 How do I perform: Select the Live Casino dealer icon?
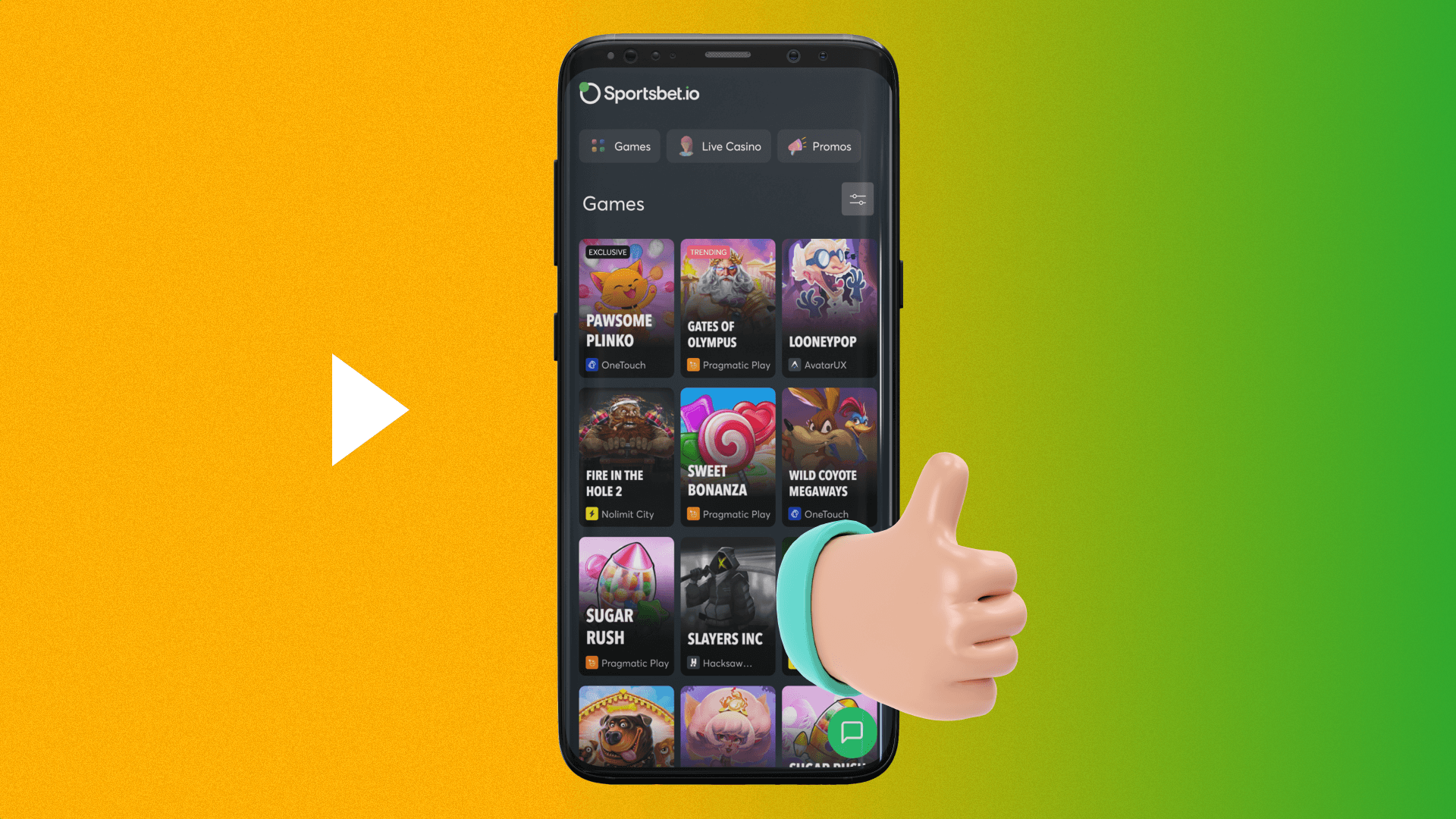point(684,145)
